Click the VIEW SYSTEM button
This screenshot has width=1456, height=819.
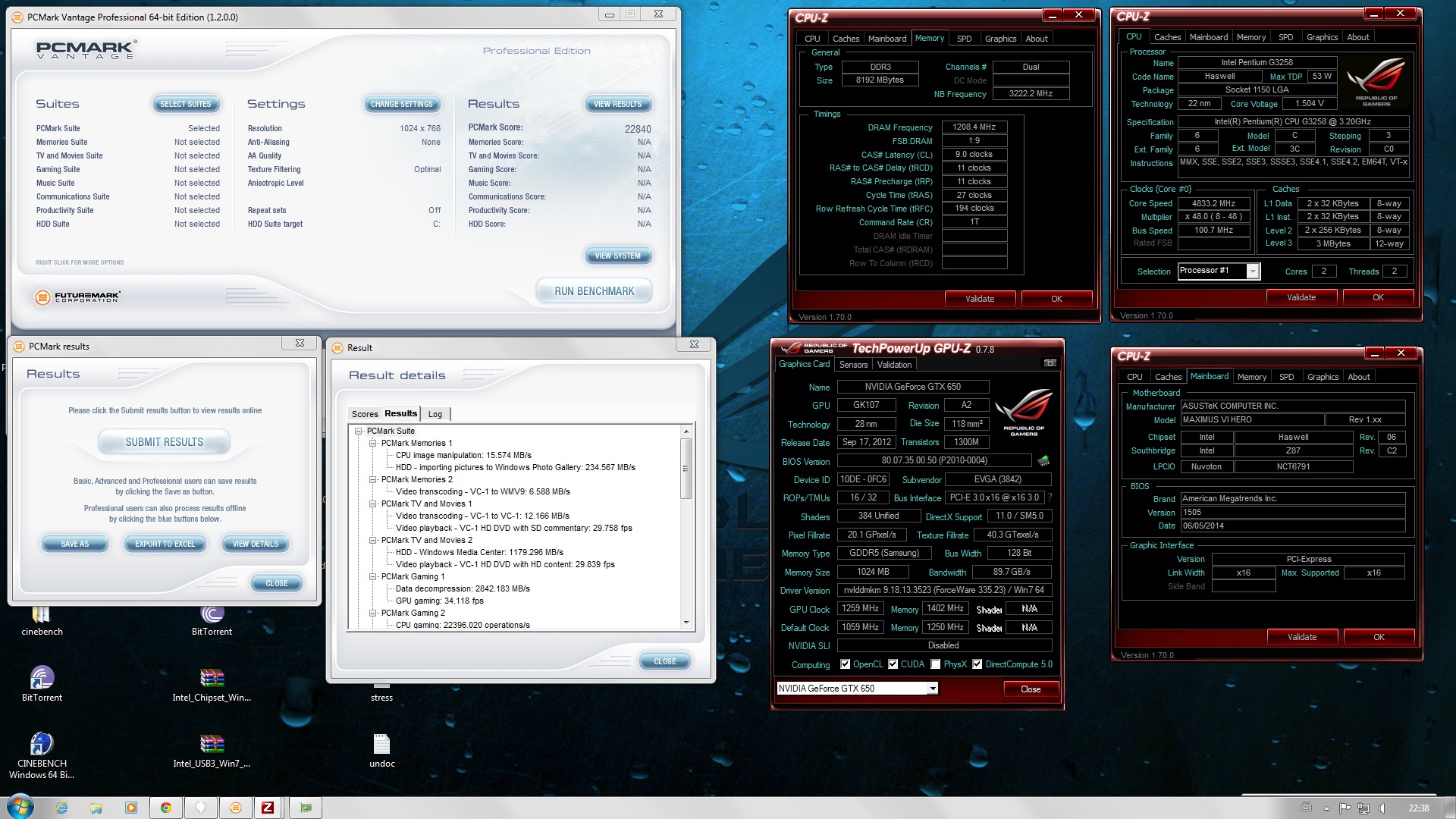[x=617, y=256]
